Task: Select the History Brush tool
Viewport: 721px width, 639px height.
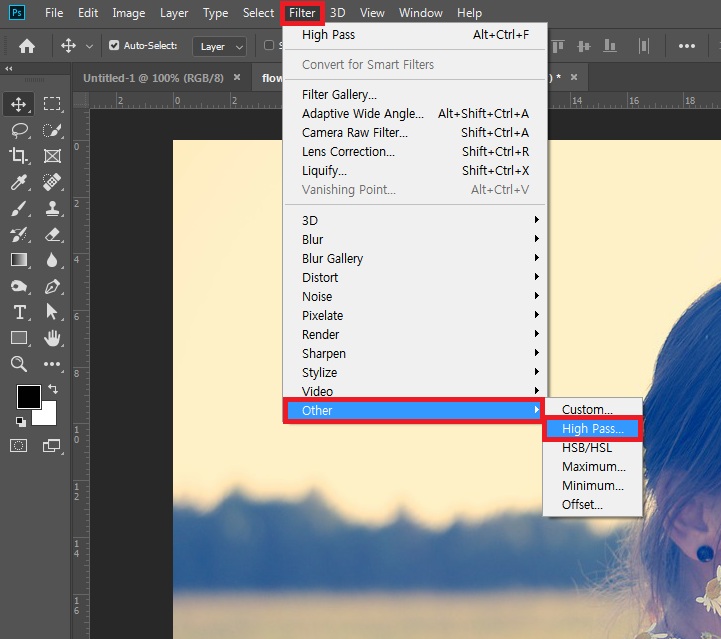Action: (19, 234)
